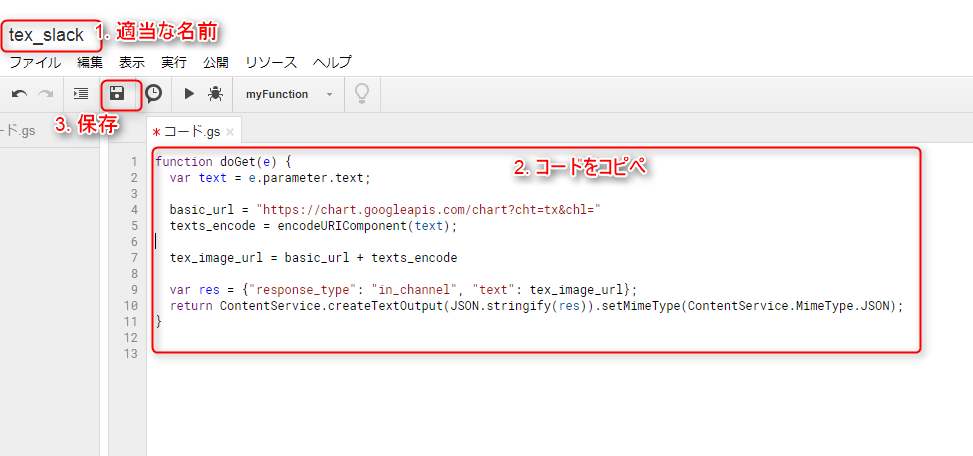Click the 'function doGet(e) {' line
The height and width of the screenshot is (456, 973).
(x=223, y=162)
